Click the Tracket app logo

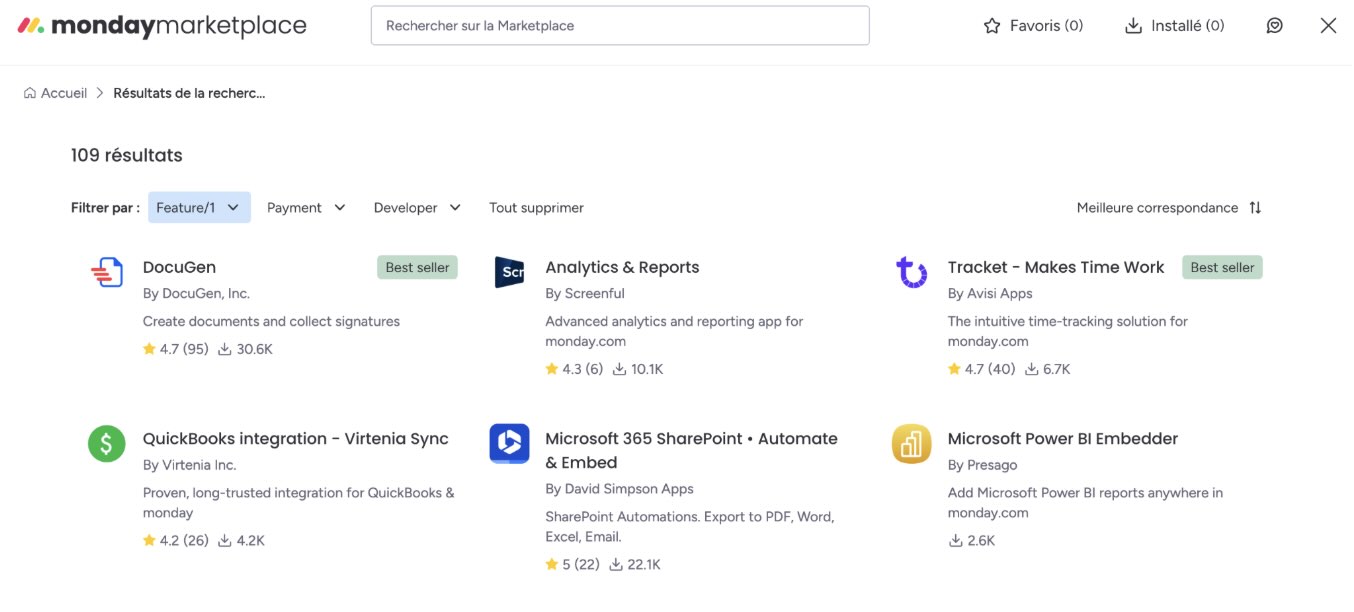(911, 272)
